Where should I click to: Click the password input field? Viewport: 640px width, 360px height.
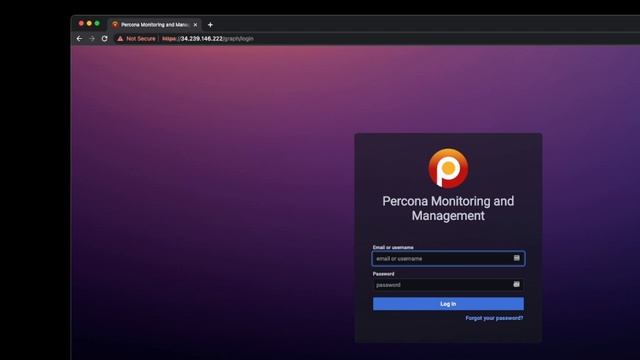click(x=448, y=284)
